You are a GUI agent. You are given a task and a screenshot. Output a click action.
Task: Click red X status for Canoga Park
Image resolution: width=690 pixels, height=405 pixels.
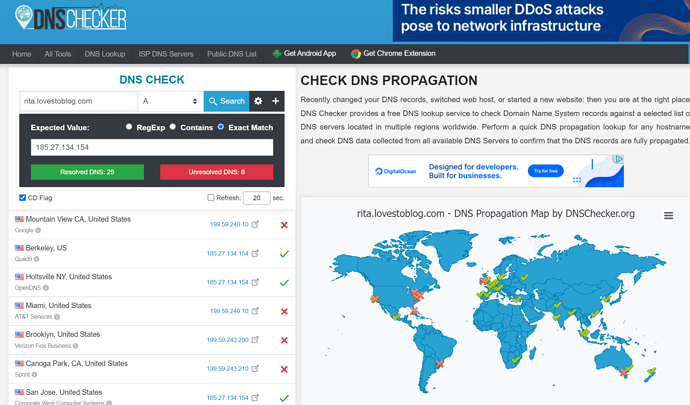coord(284,369)
